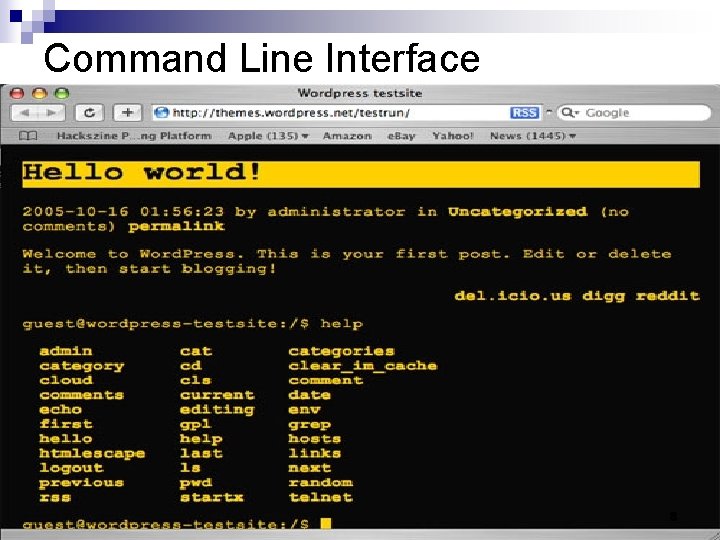
Task: Follow the permalink link
Action: pyautogui.click(x=176, y=226)
